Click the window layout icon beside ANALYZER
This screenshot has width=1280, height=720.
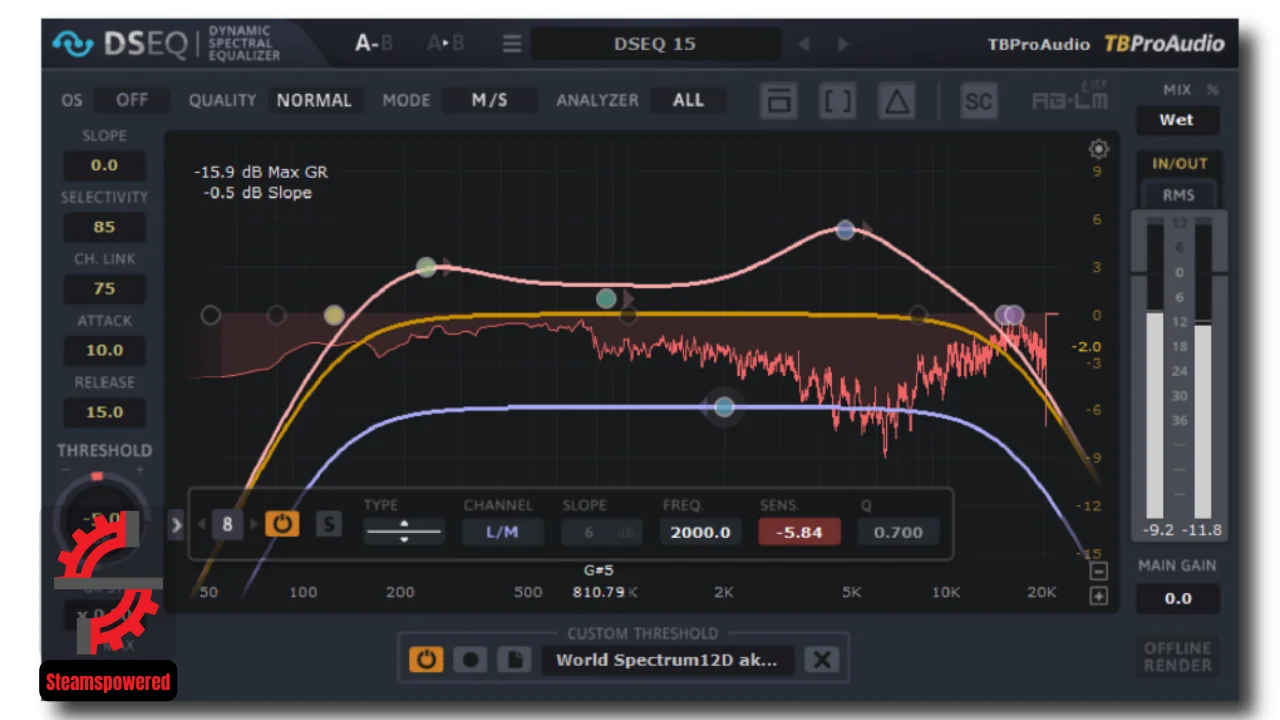click(778, 101)
